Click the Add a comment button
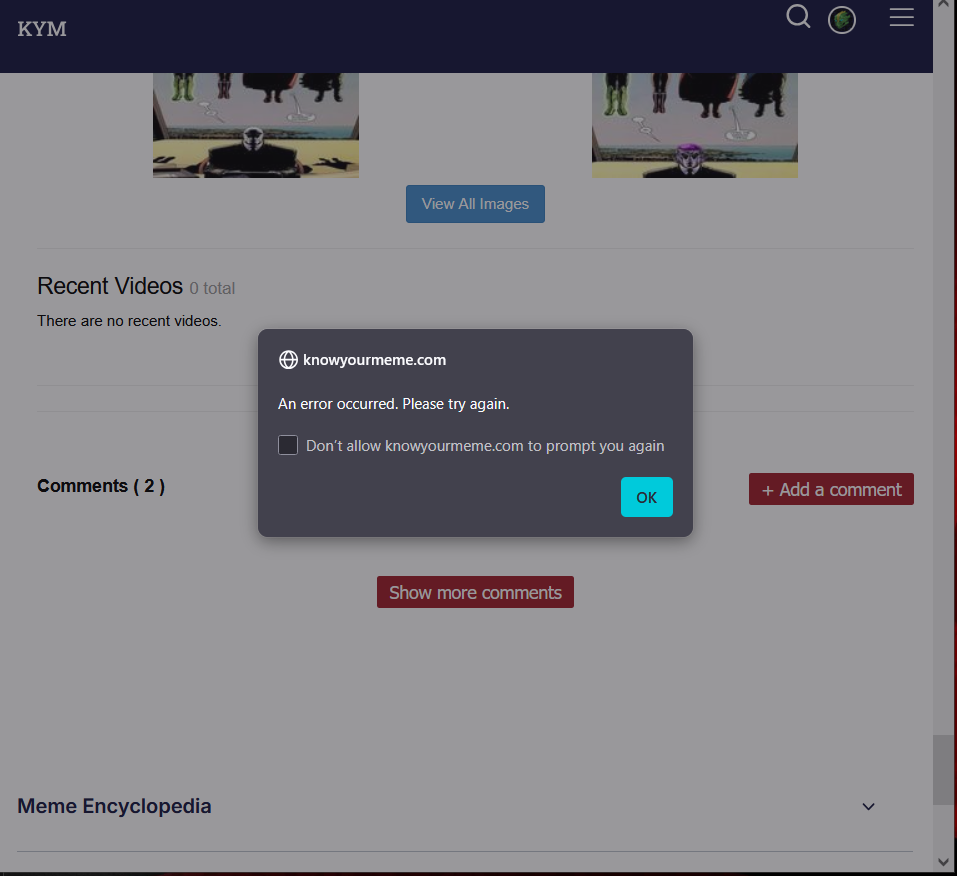957x876 pixels. click(831, 489)
